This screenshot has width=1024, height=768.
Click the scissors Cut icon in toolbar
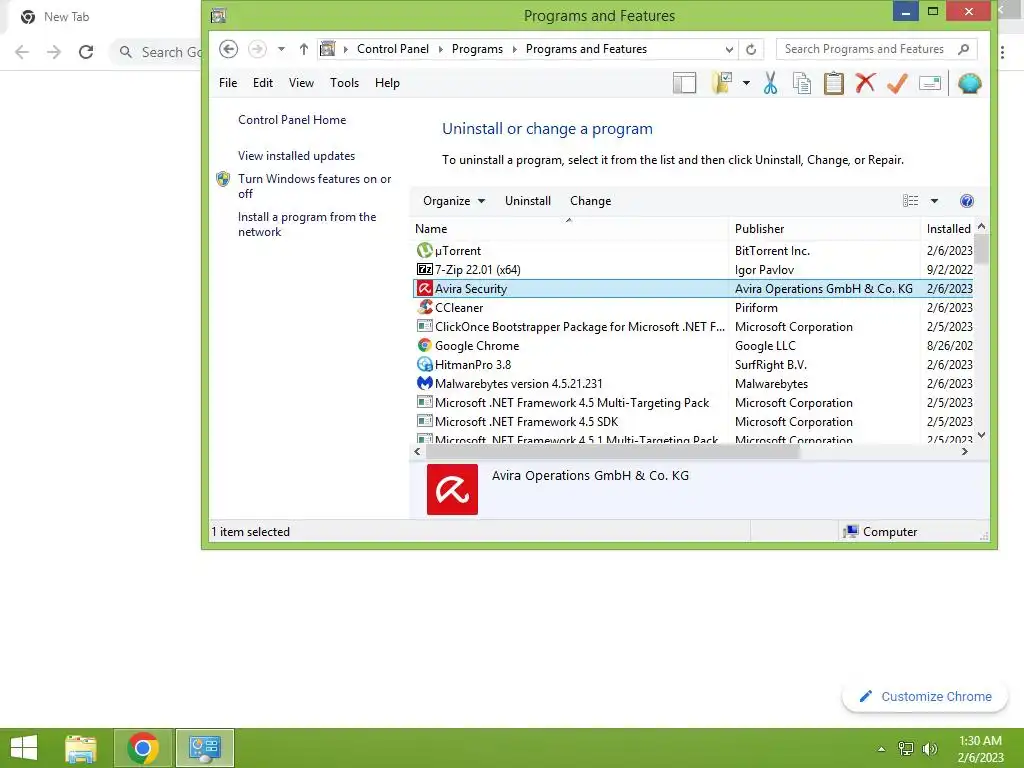(771, 84)
